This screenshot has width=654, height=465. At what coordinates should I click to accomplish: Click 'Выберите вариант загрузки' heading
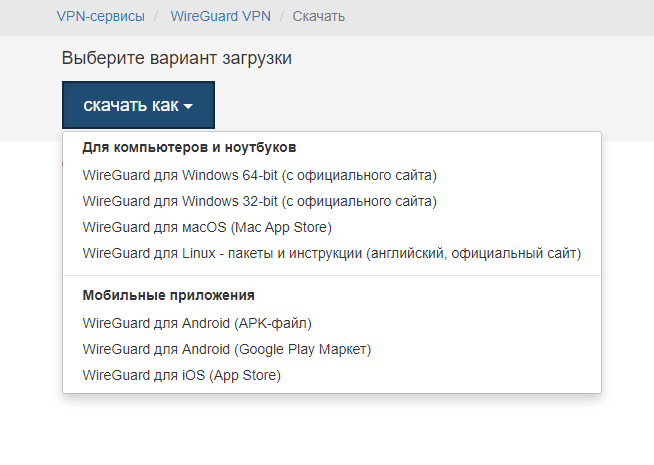(x=176, y=58)
